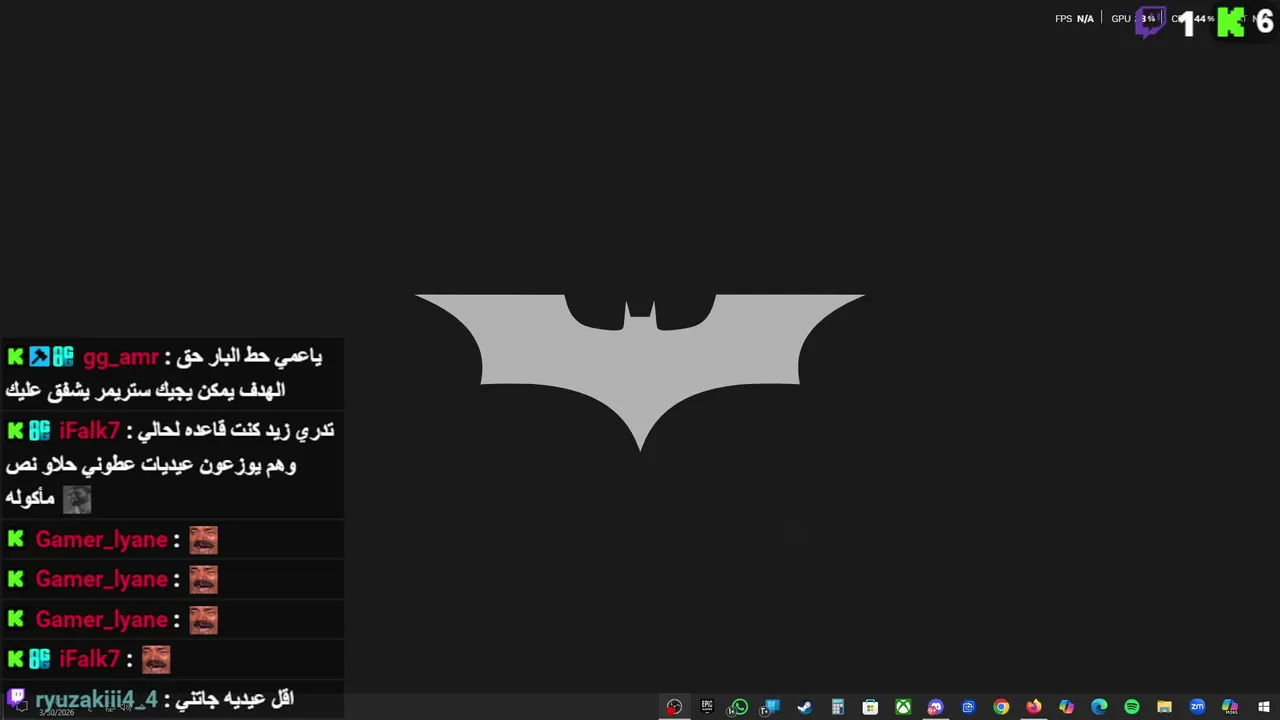Open Spotify from the taskbar
The width and height of the screenshot is (1280, 720).
point(1132,707)
